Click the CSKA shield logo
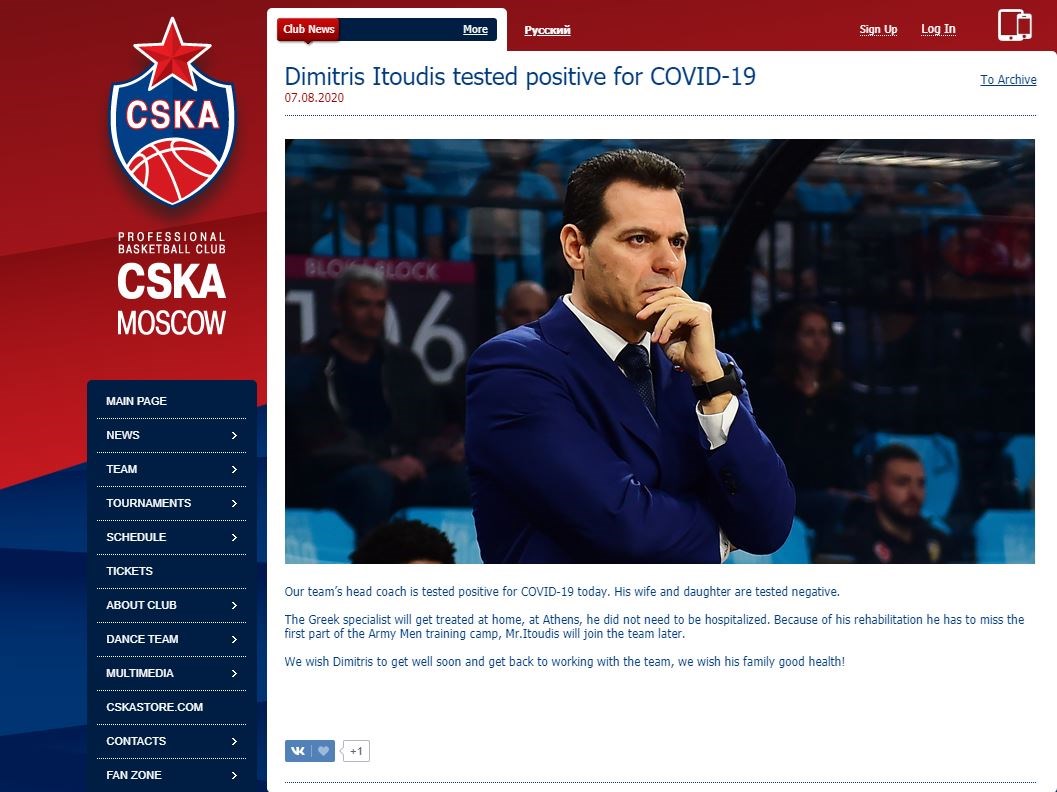The height and width of the screenshot is (792, 1057). point(173,111)
